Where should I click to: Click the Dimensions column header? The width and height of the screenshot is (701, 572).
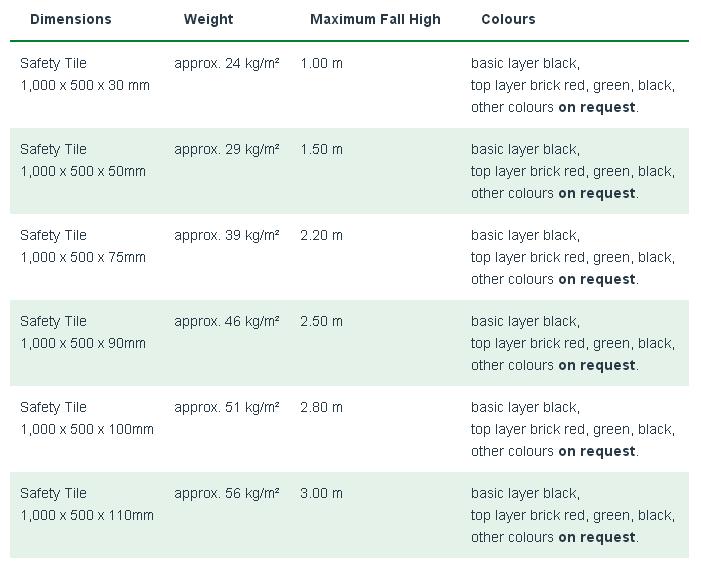[71, 19]
